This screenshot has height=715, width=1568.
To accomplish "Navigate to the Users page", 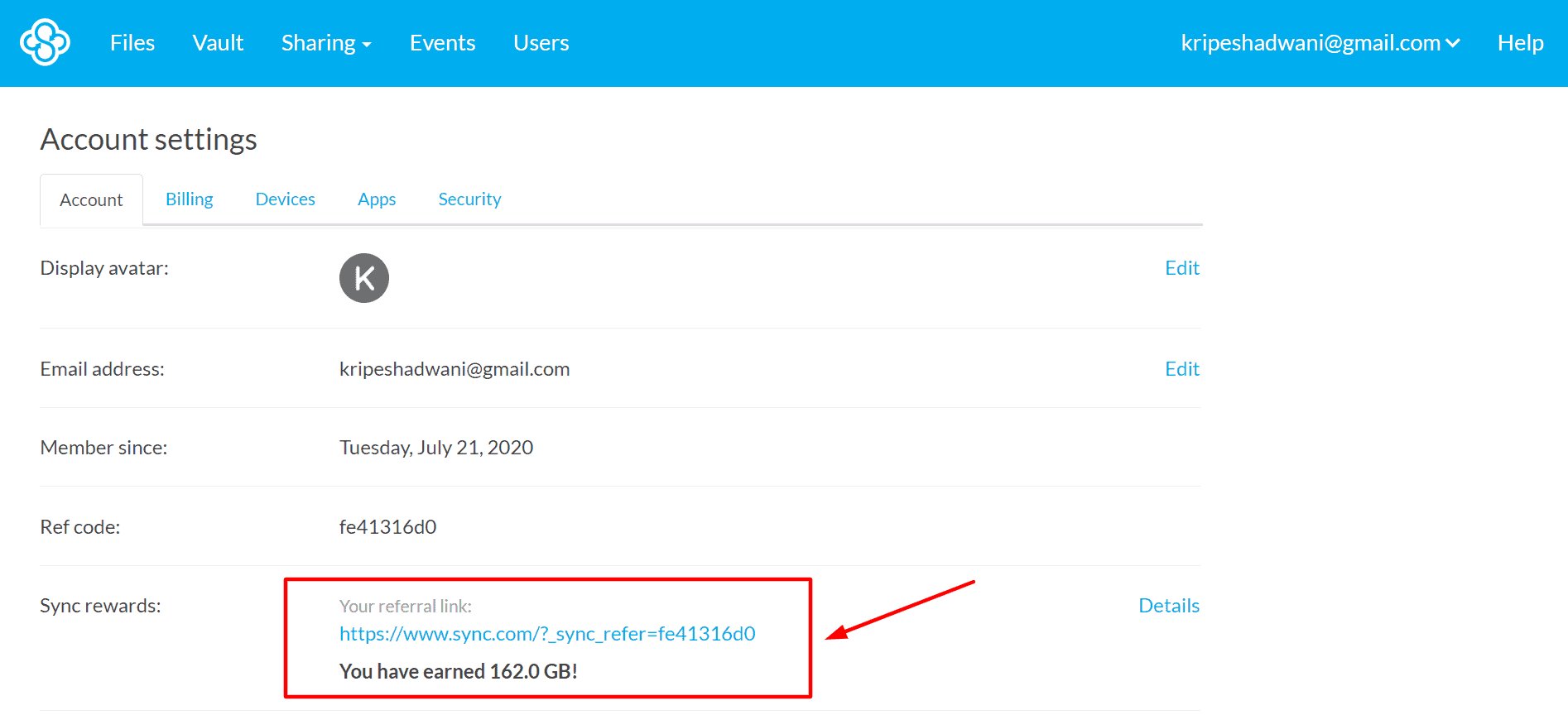I will pos(541,43).
